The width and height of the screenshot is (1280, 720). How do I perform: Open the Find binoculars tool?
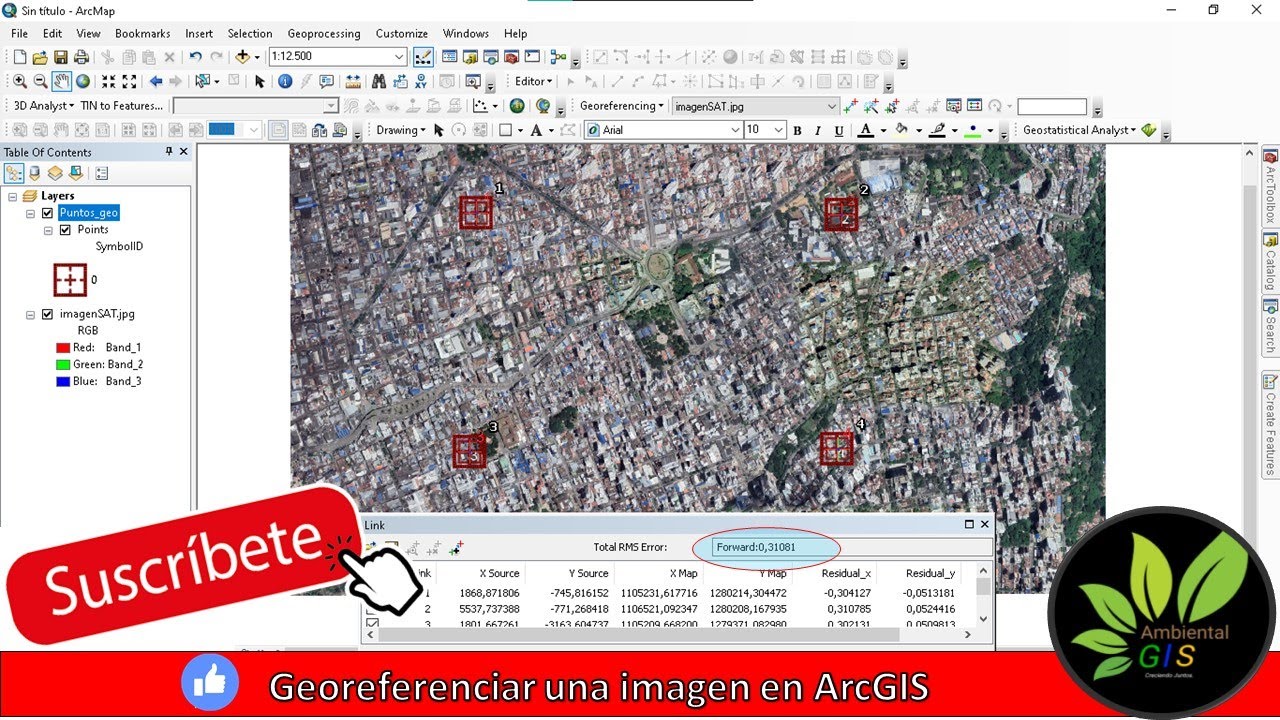379,81
